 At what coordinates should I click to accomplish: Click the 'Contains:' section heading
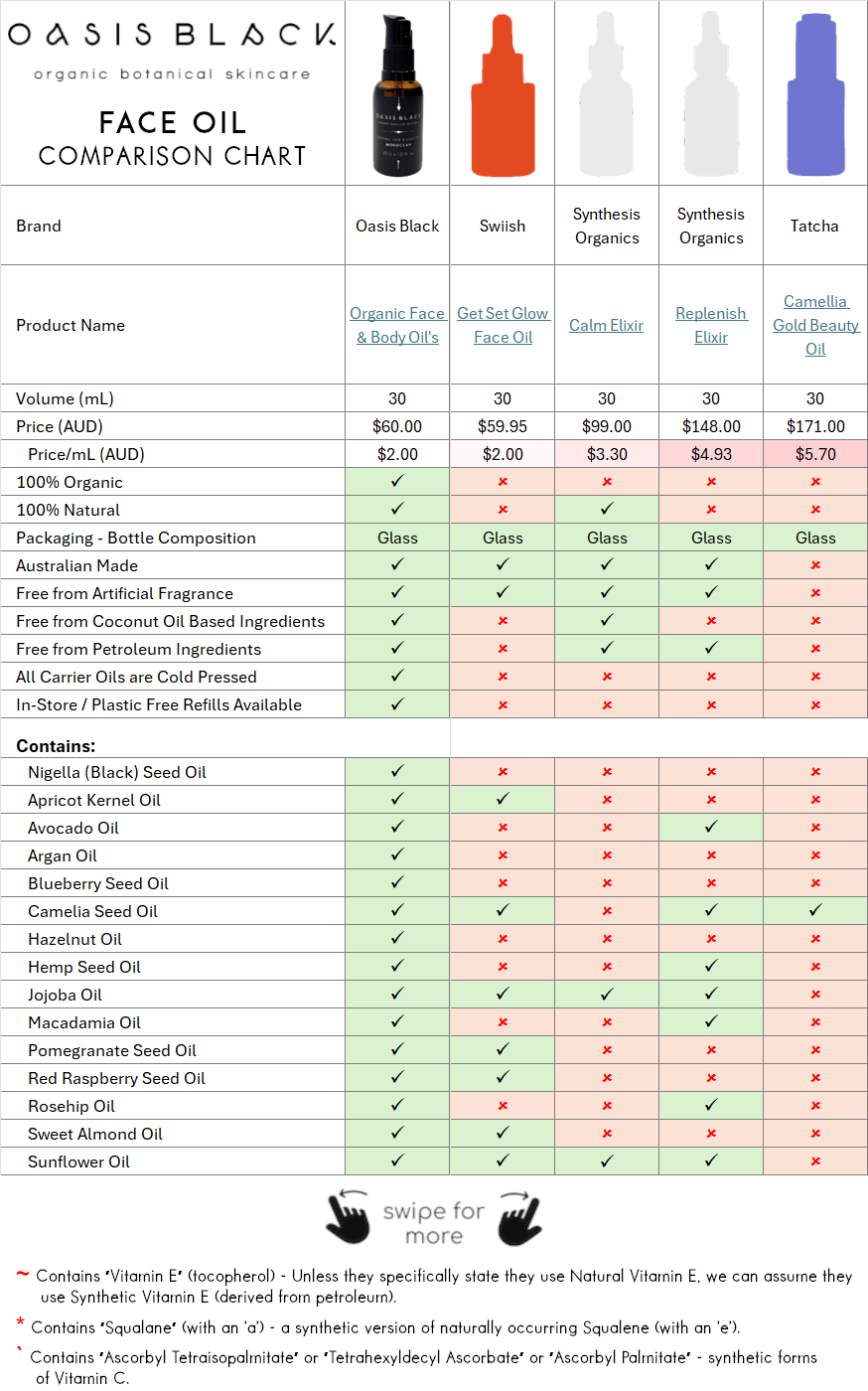(x=56, y=746)
